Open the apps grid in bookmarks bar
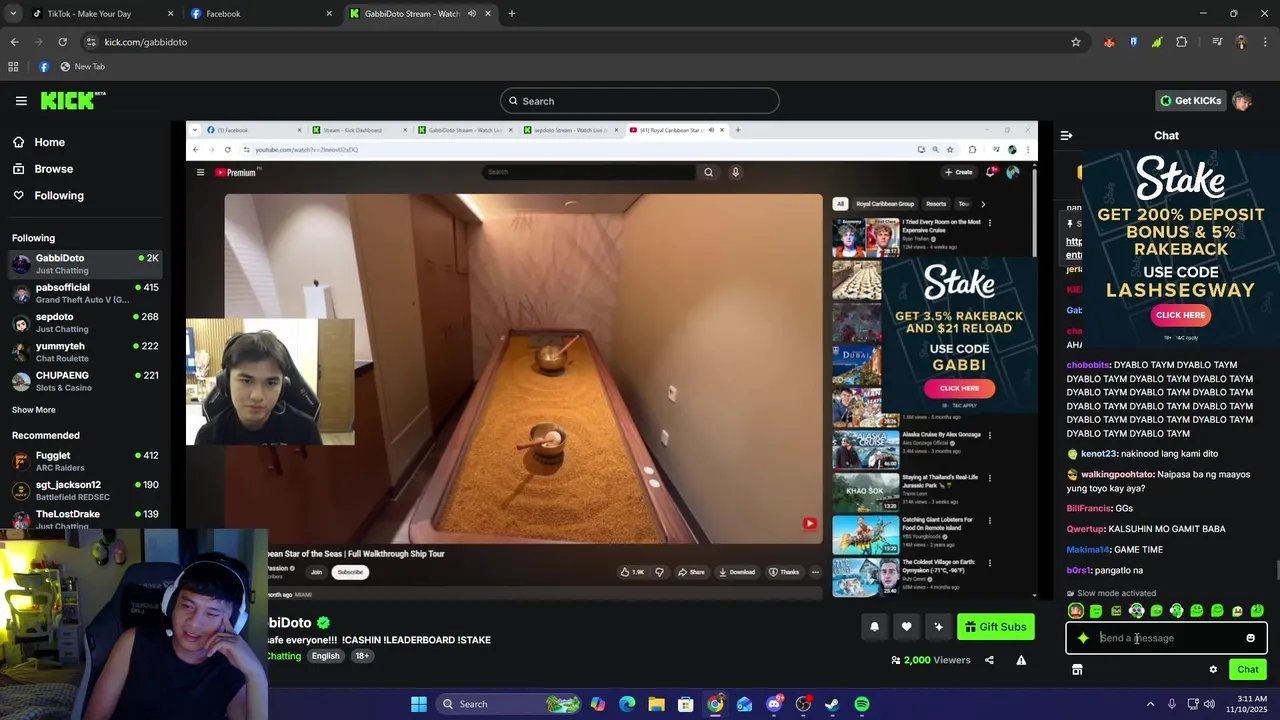 (x=13, y=67)
